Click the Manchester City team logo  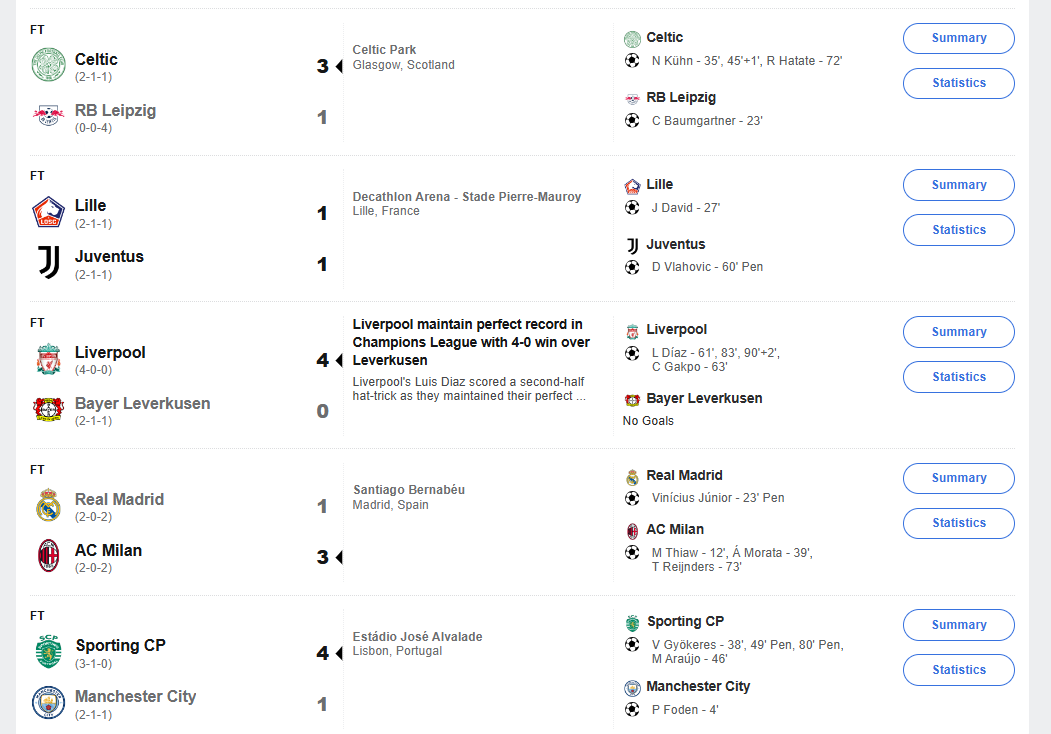(x=48, y=702)
